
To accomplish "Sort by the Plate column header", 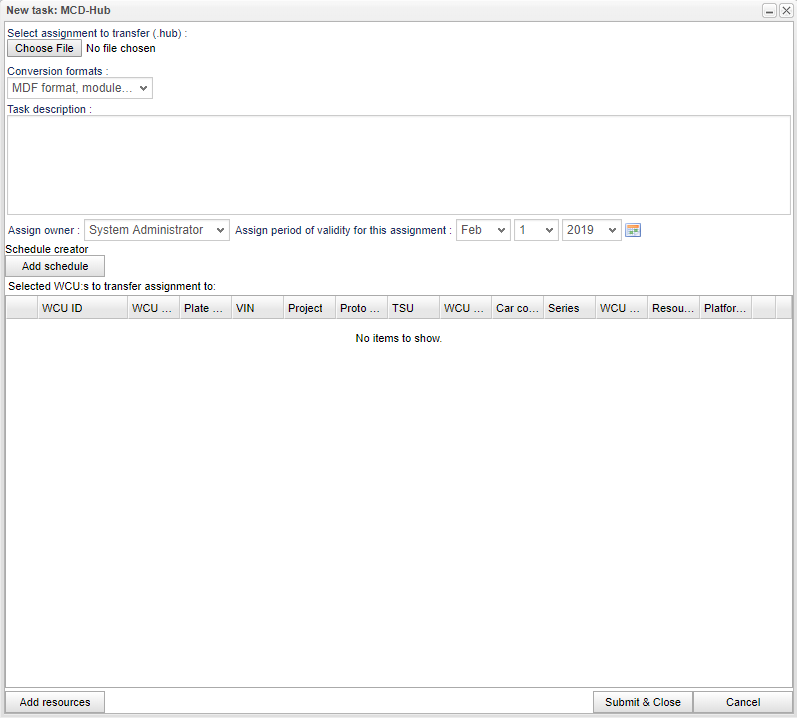I will [205, 308].
